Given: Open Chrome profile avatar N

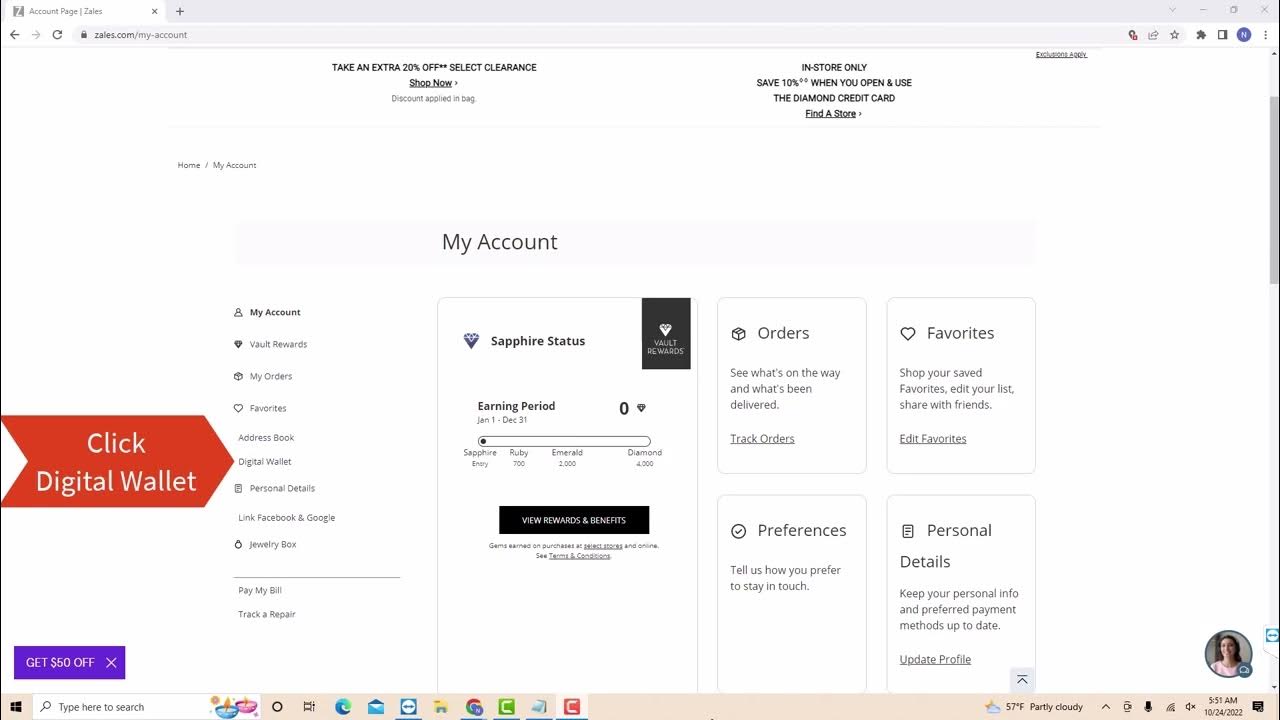Looking at the screenshot, I should pyautogui.click(x=1244, y=34).
